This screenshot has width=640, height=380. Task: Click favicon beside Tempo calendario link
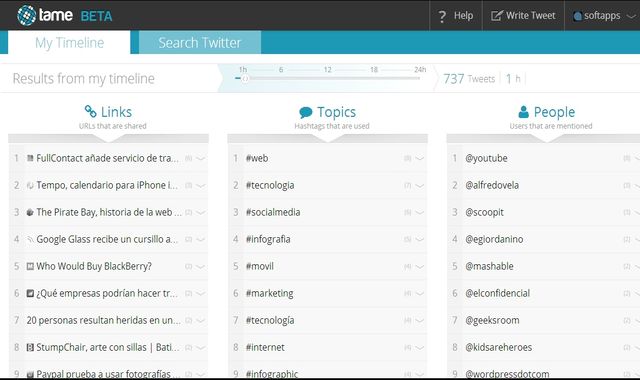pyautogui.click(x=30, y=185)
